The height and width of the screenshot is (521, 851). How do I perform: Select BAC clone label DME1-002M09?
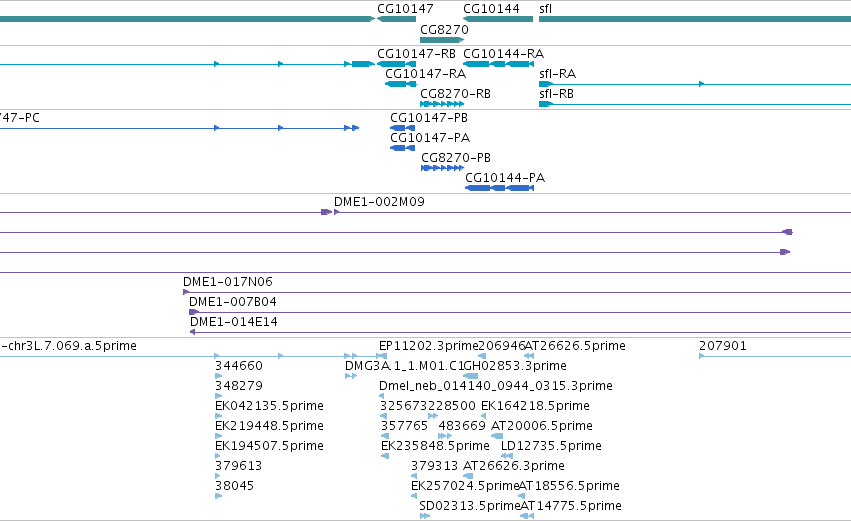tap(379, 202)
